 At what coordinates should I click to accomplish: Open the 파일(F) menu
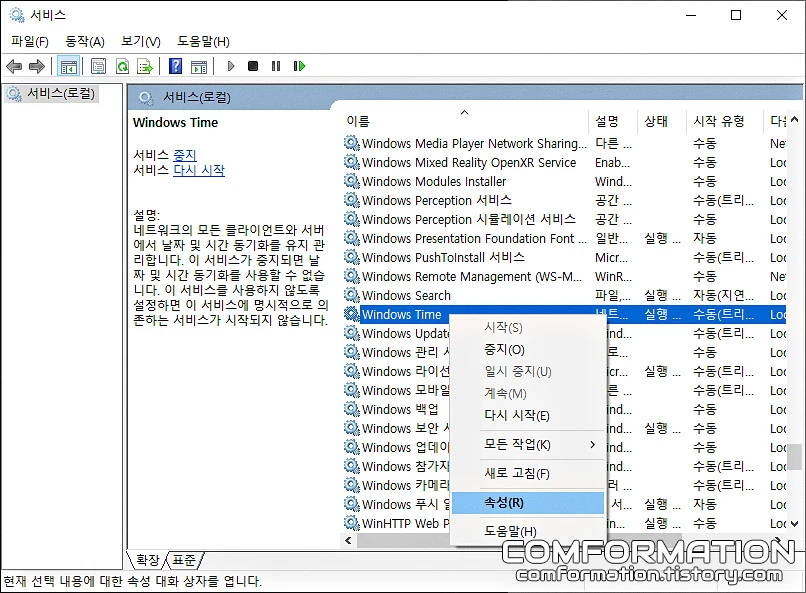[30, 42]
